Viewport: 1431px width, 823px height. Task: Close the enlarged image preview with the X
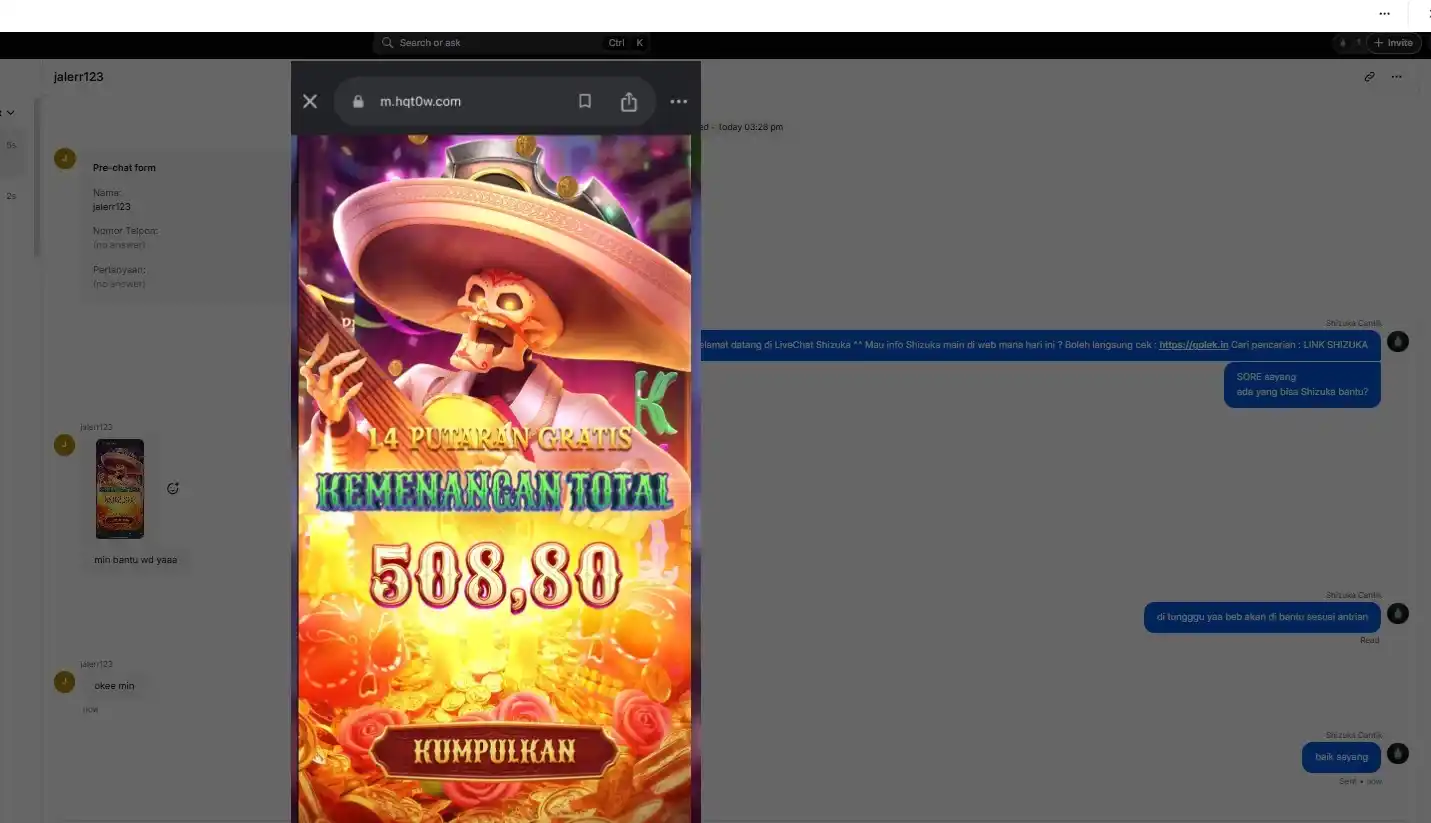click(310, 101)
